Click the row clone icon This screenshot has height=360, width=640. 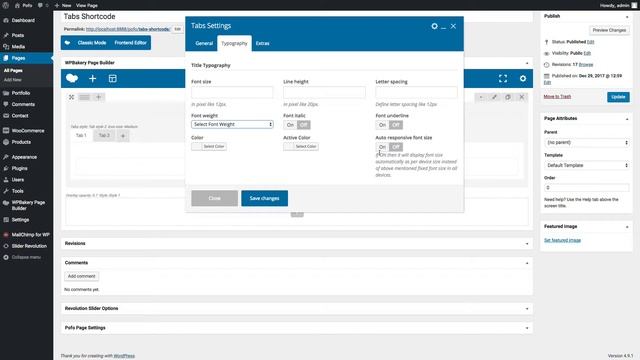(508, 97)
